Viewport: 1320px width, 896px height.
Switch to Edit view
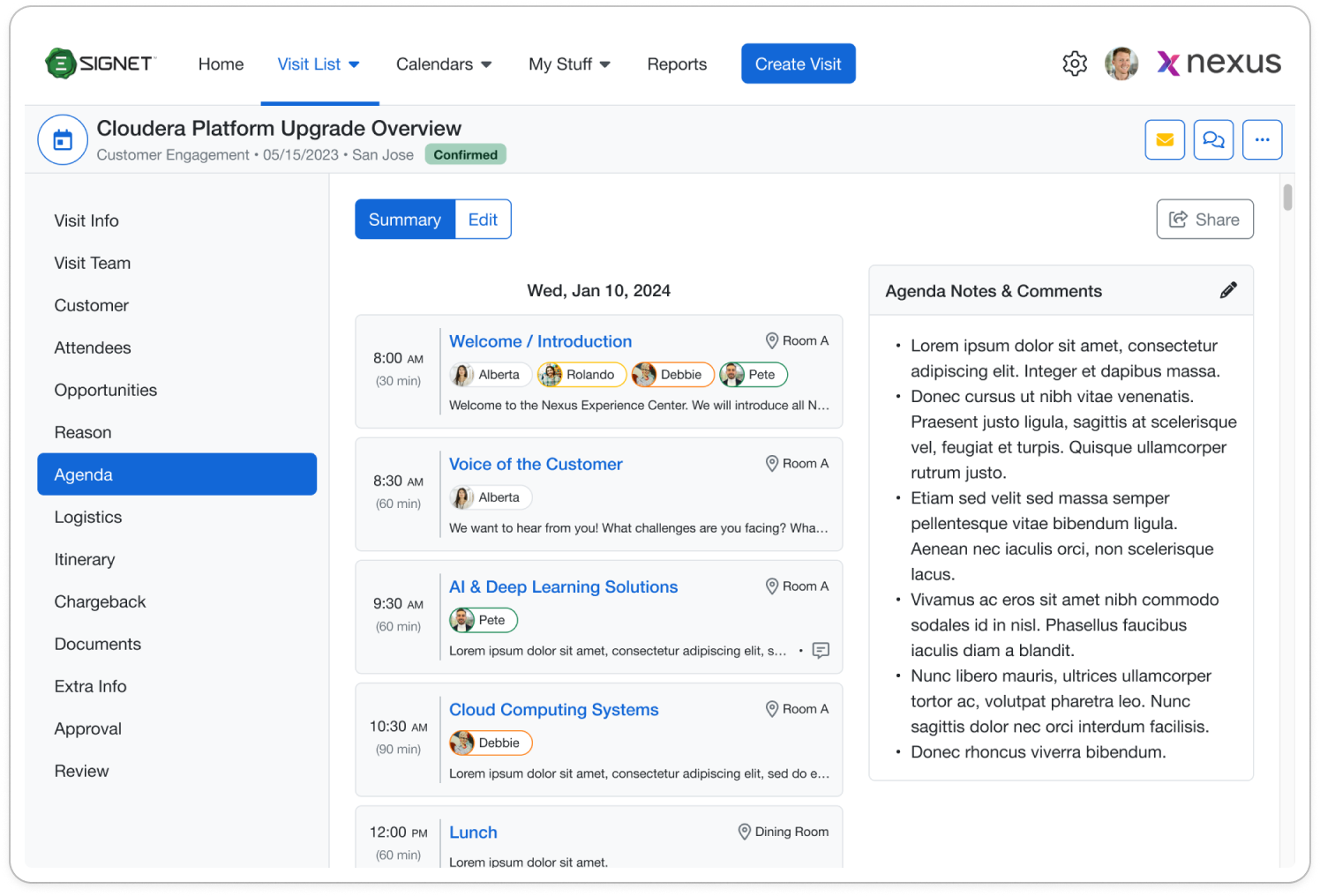pos(483,220)
